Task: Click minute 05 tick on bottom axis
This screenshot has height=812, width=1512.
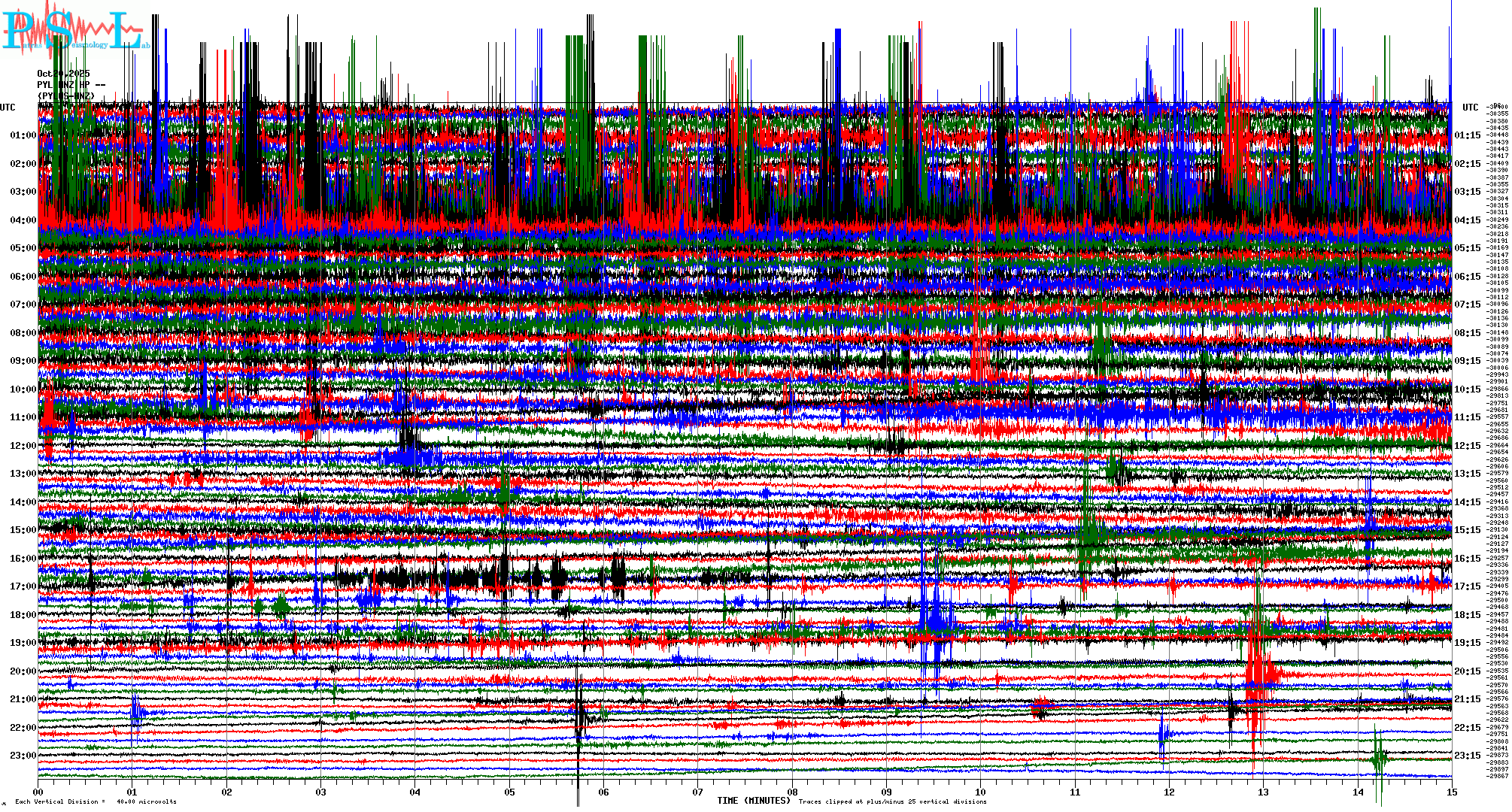Action: 509,792
